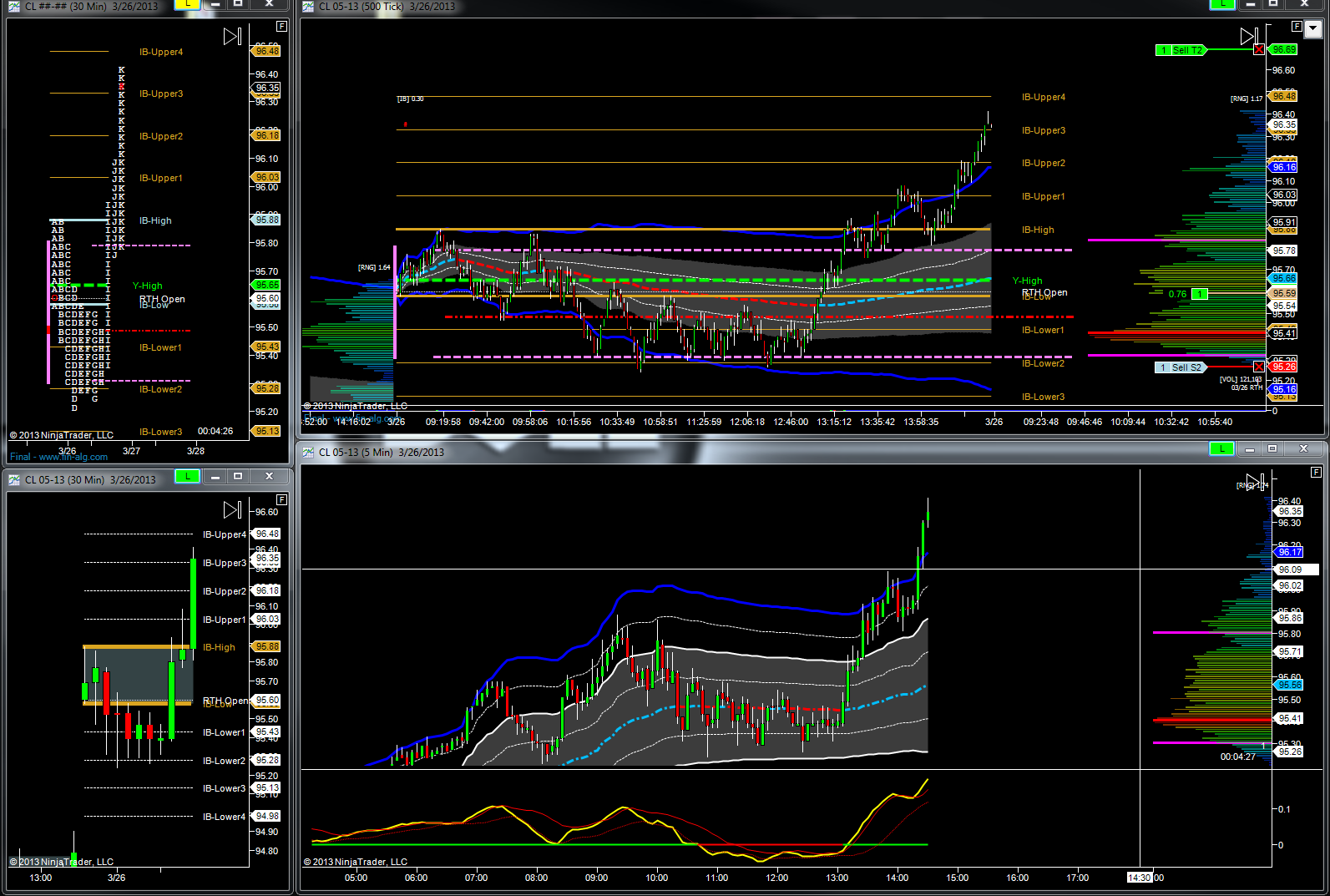Click the Y-High label in 500 Tick chart
This screenshot has height=896, width=1330.
(x=1028, y=281)
